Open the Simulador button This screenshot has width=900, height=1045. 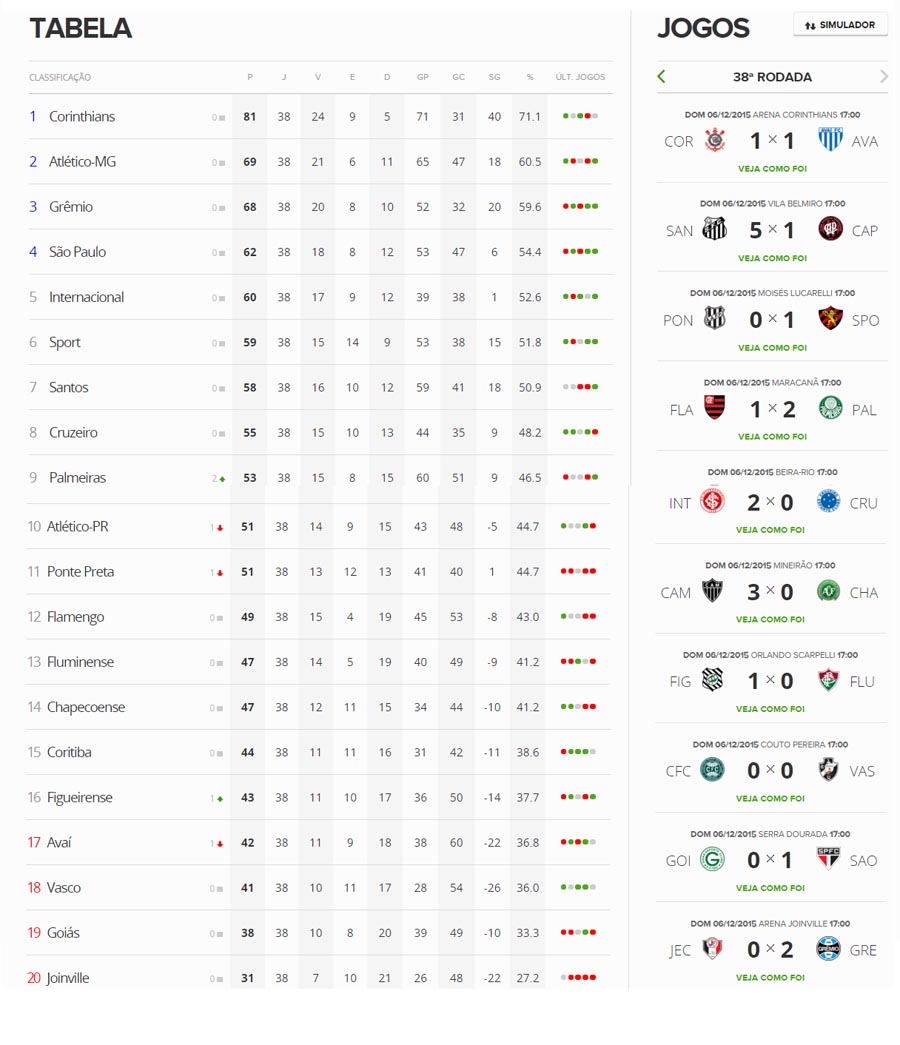click(840, 25)
